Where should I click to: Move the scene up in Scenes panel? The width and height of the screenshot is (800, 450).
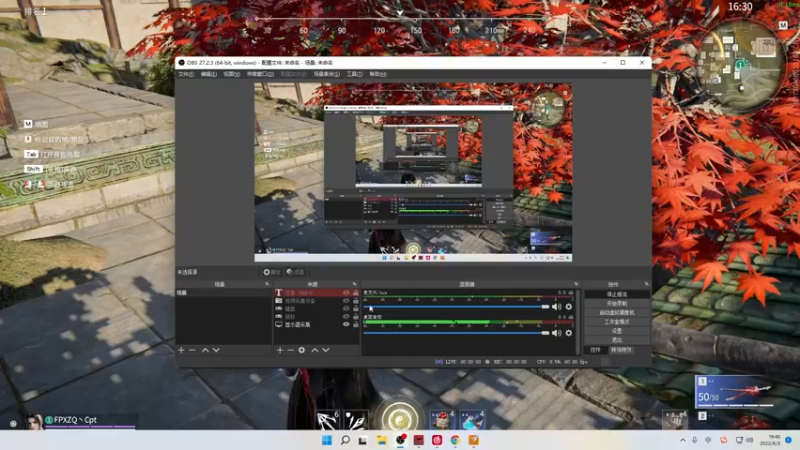205,350
